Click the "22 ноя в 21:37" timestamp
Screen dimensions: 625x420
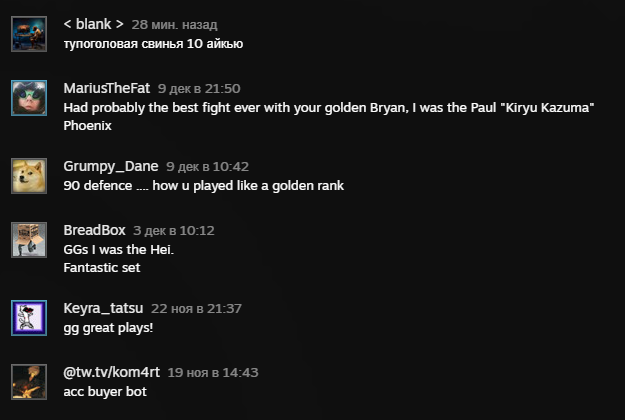[x=196, y=308]
